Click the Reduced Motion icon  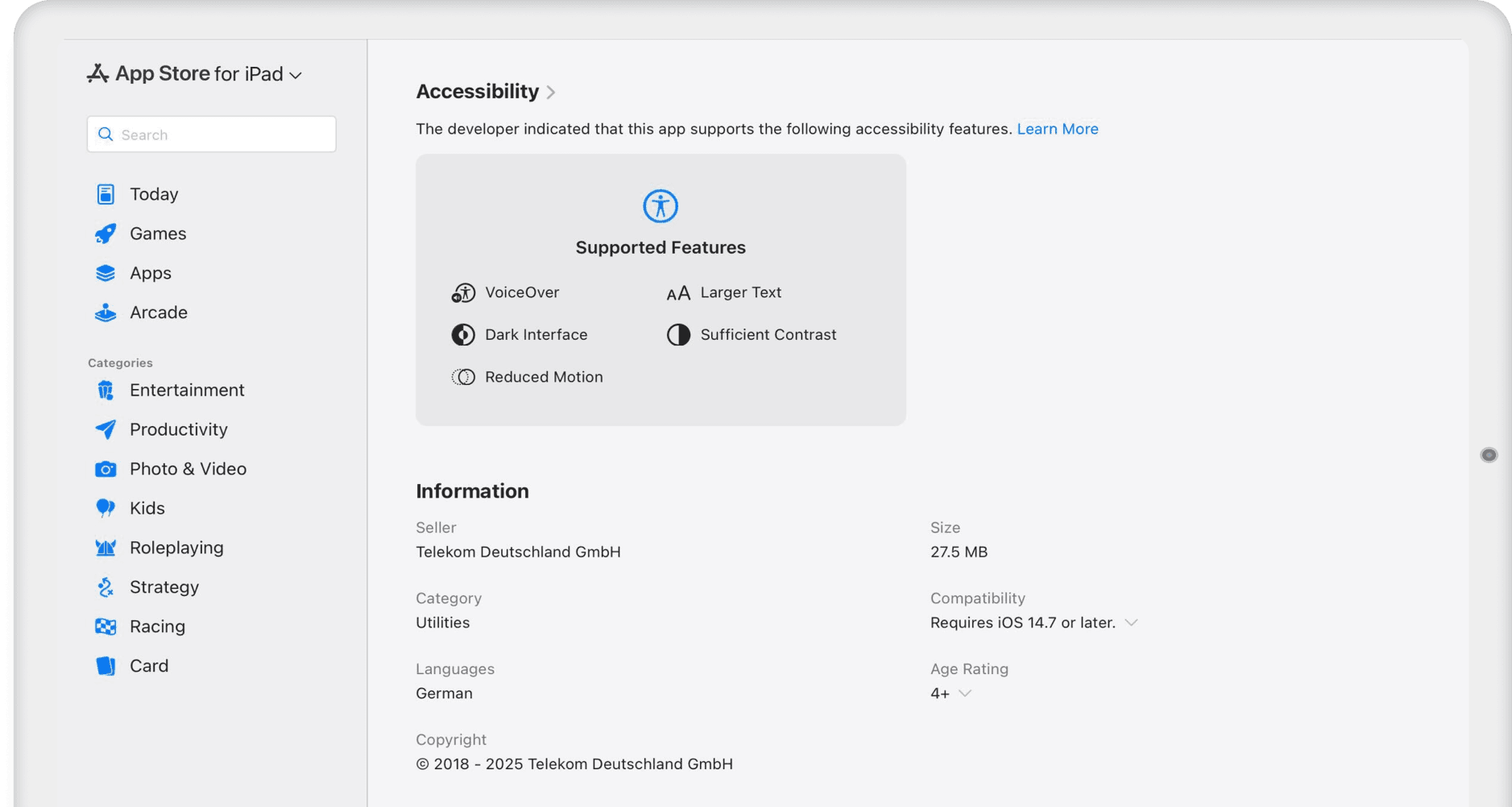pos(463,377)
